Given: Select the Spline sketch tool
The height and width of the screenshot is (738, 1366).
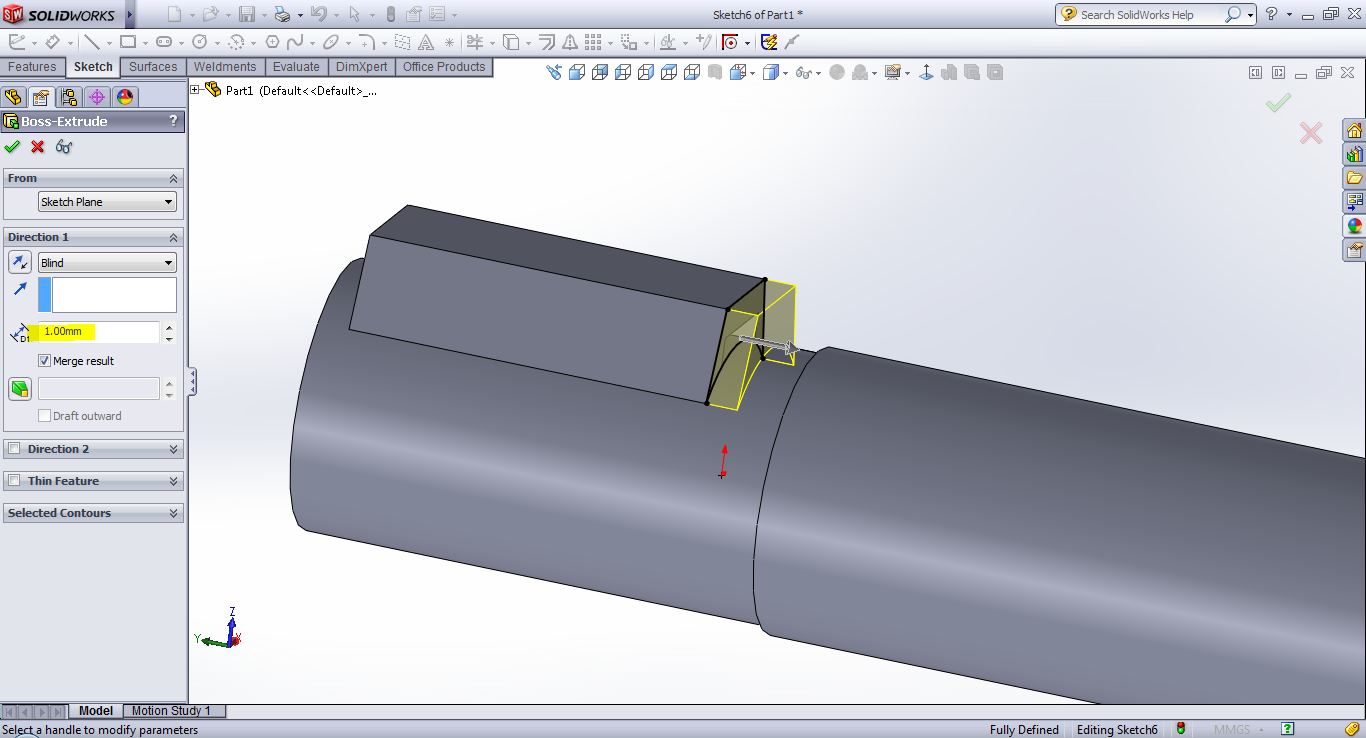Looking at the screenshot, I should point(294,42).
